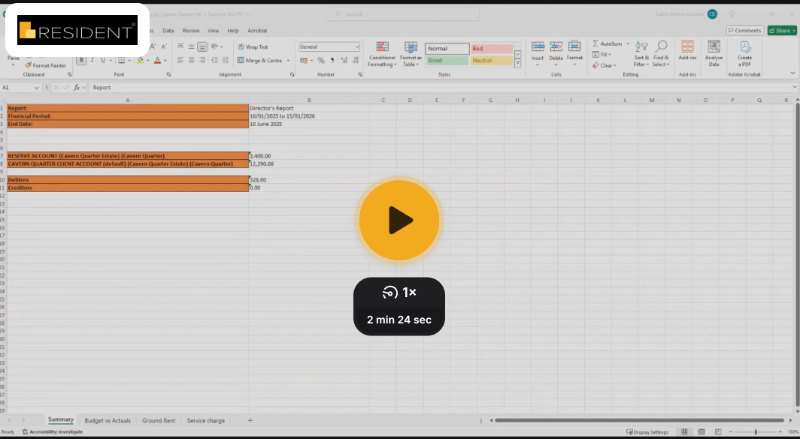Click Create a PDF icon
This screenshot has height=439, width=800.
tap(745, 52)
